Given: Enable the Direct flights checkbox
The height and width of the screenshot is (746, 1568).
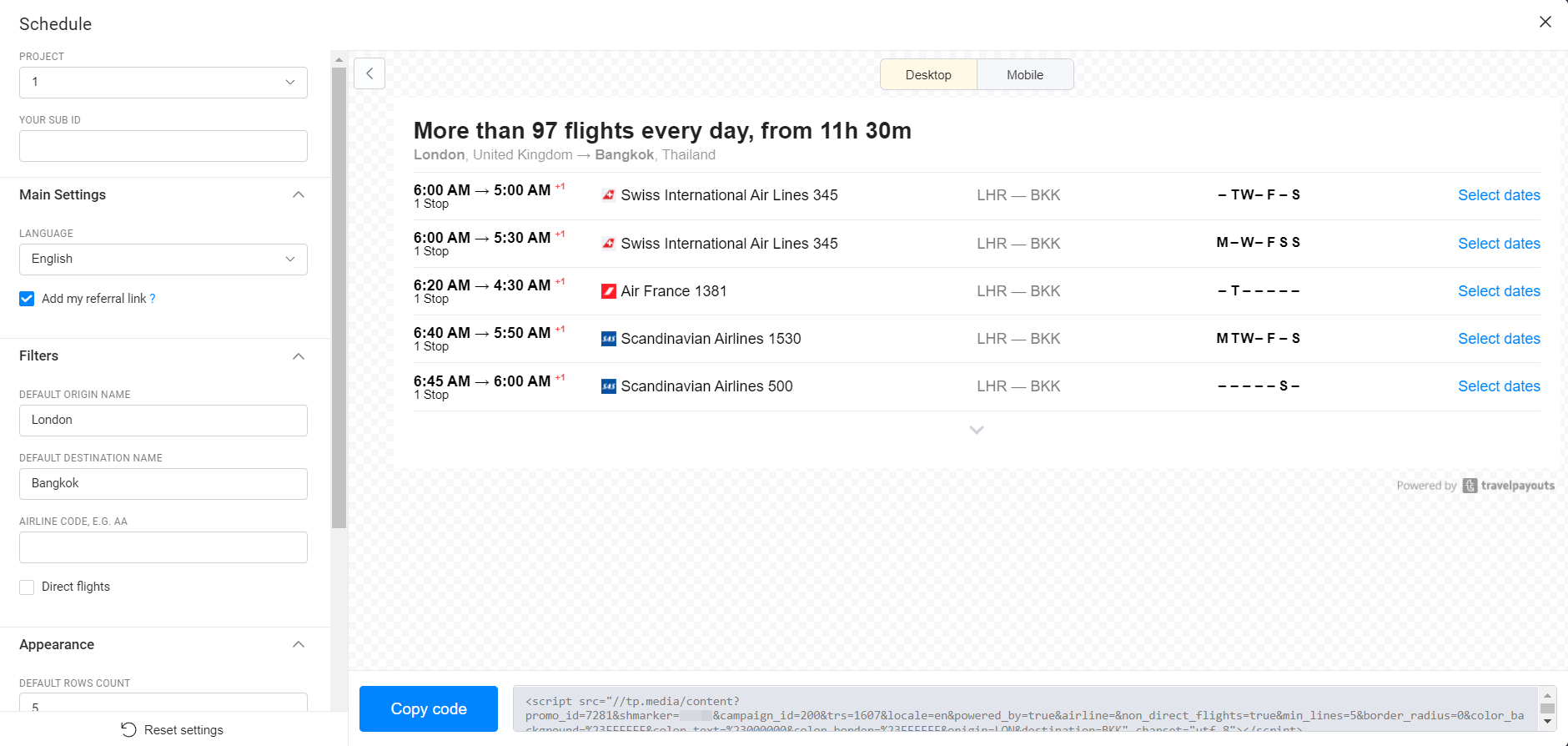Looking at the screenshot, I should click(27, 587).
